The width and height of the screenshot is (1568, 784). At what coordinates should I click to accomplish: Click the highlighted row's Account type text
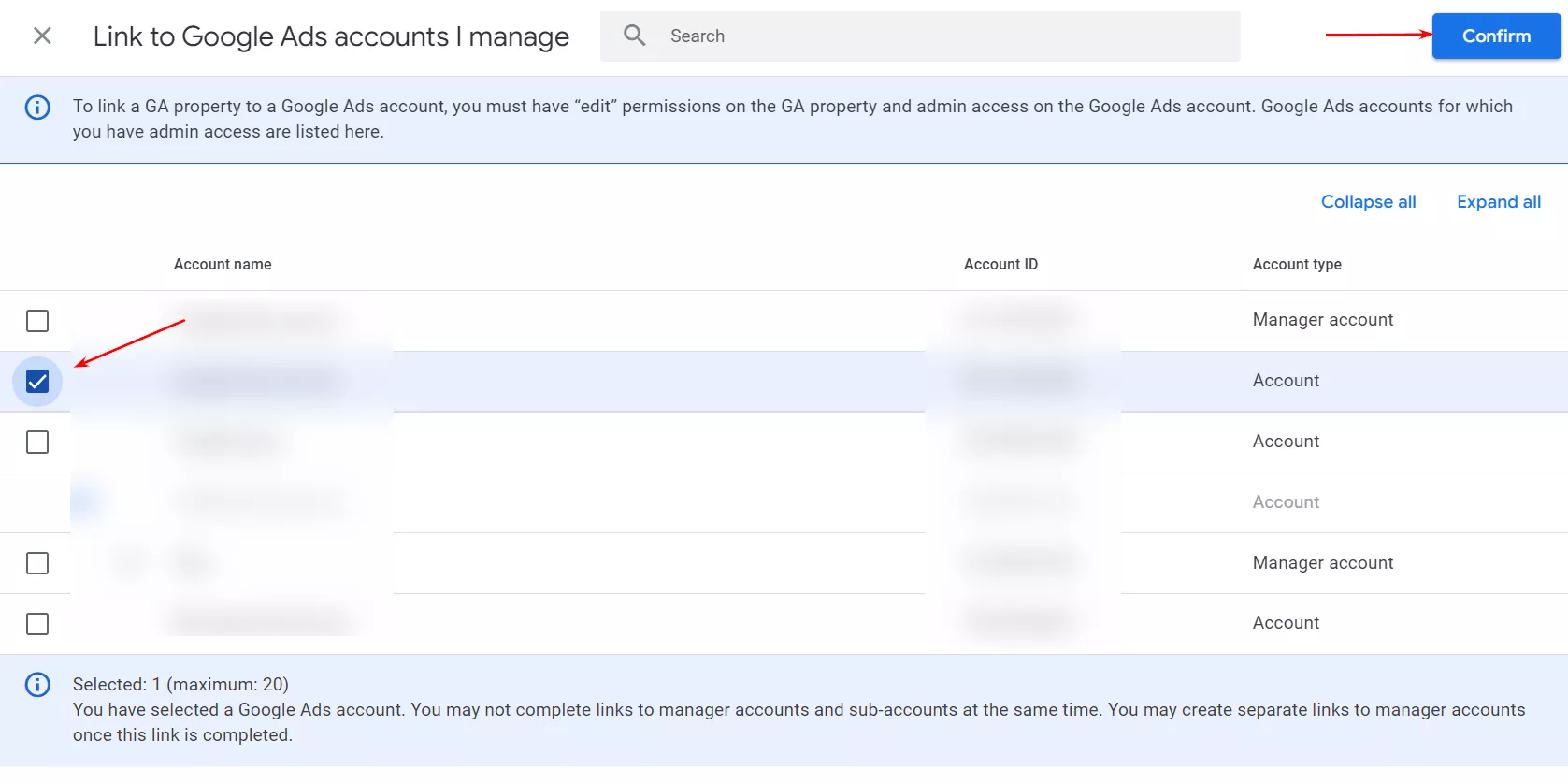point(1286,381)
